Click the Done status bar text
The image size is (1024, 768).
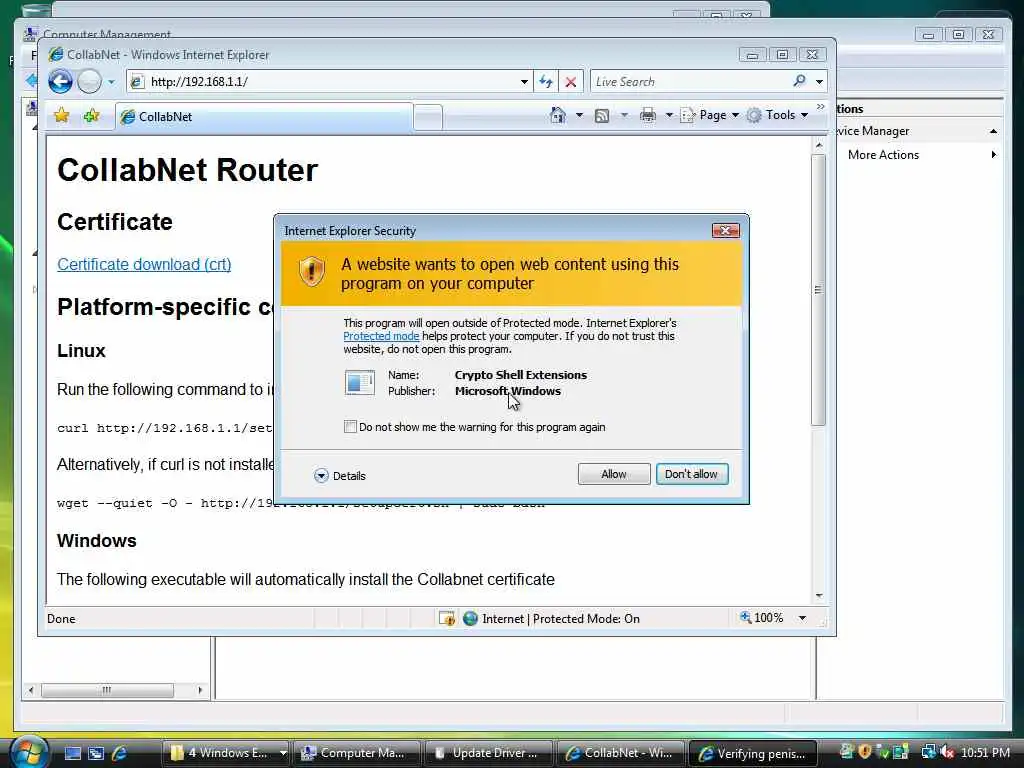coord(61,618)
